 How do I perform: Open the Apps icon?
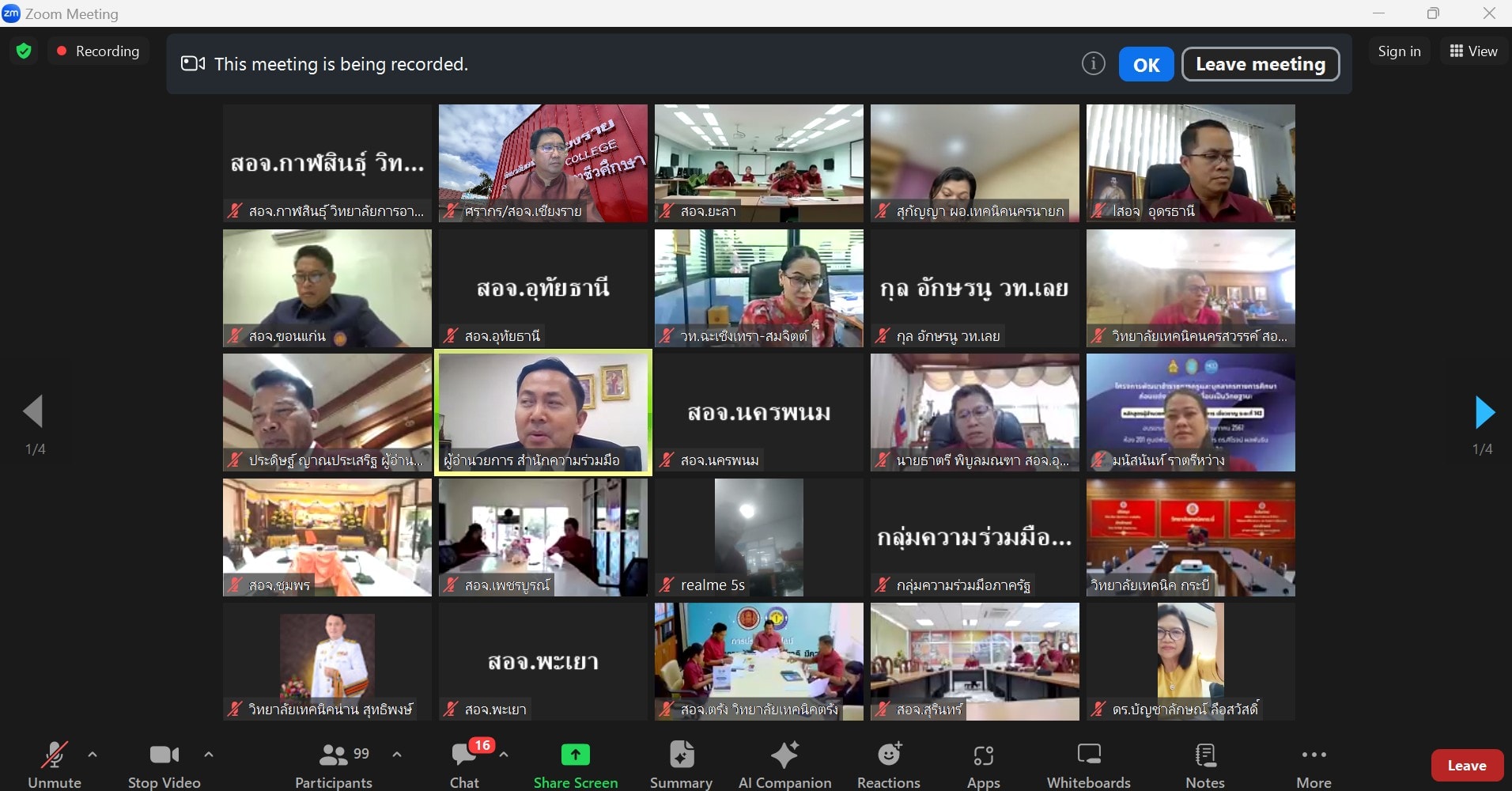983,756
